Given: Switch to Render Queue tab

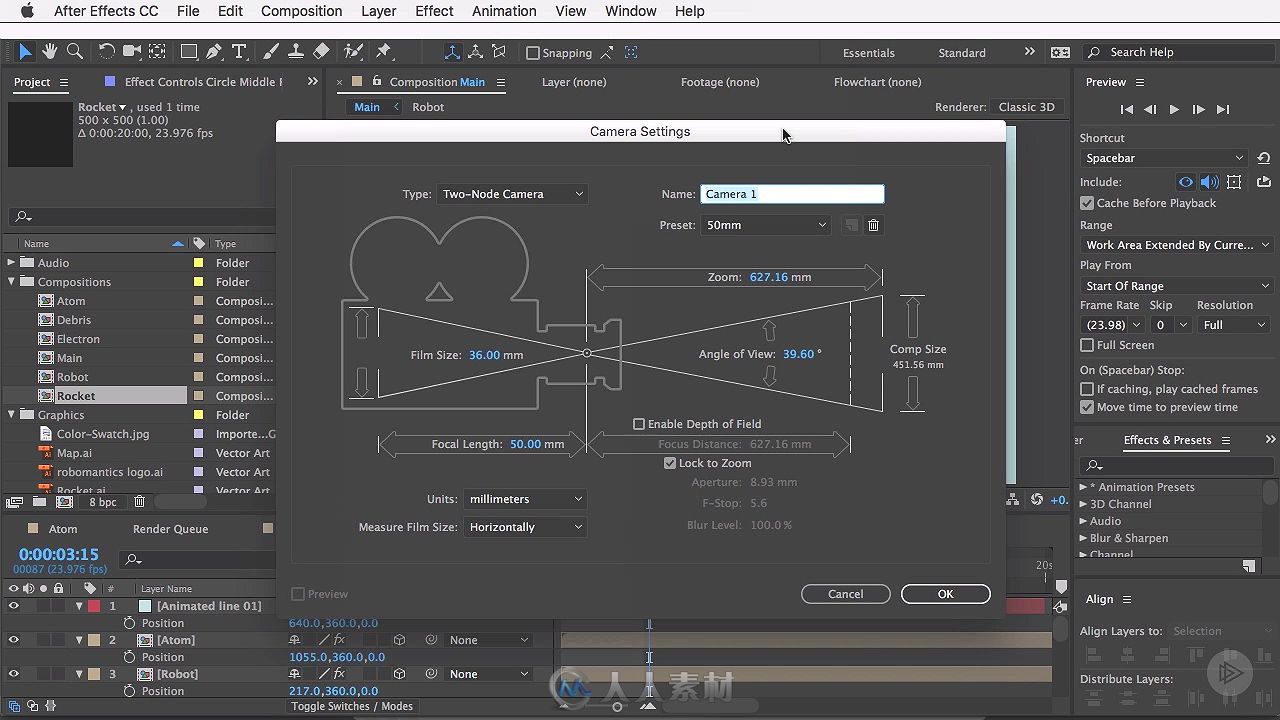Looking at the screenshot, I should point(170,529).
